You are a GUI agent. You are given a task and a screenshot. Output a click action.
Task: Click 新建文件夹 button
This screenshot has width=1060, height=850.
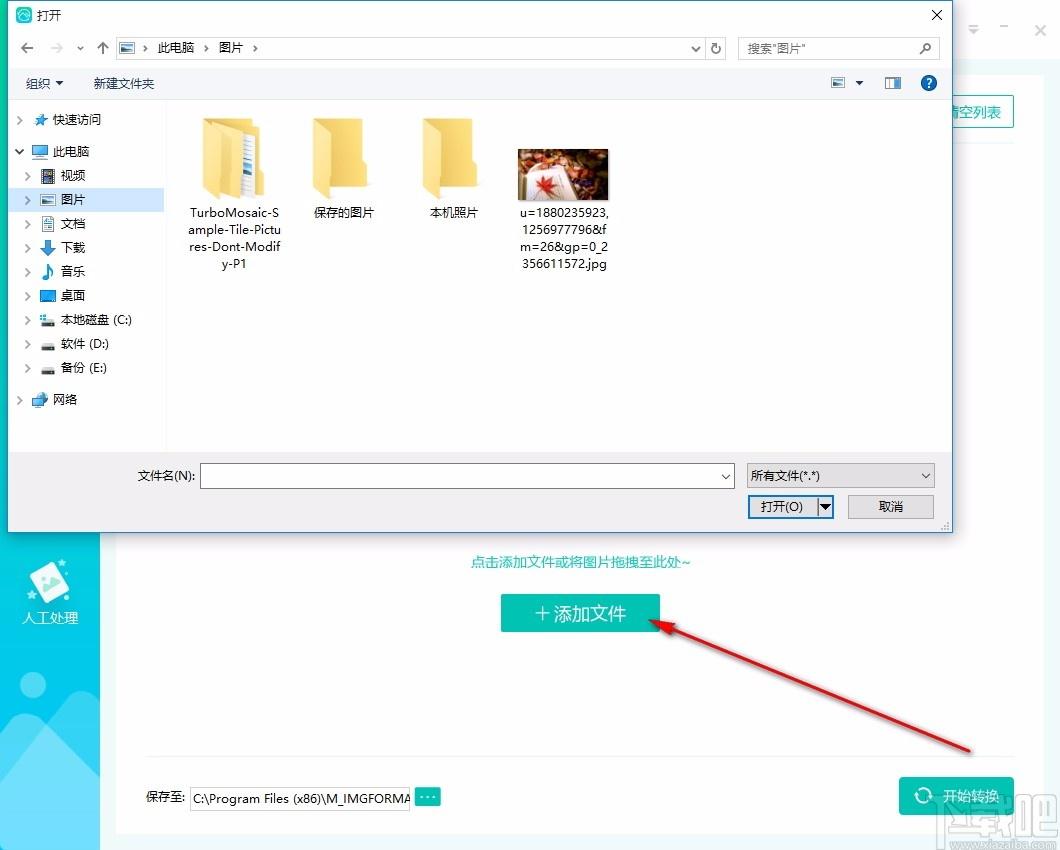tap(124, 83)
